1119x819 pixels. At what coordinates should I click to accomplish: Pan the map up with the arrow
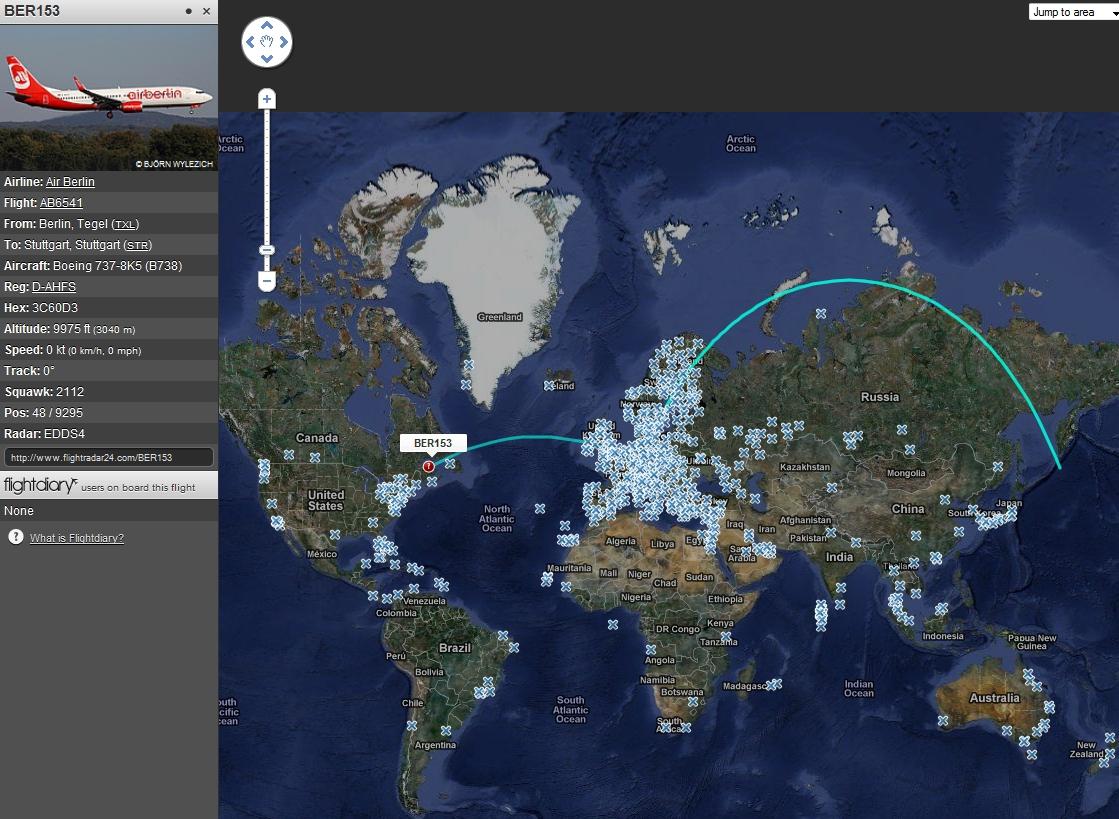[x=267, y=25]
